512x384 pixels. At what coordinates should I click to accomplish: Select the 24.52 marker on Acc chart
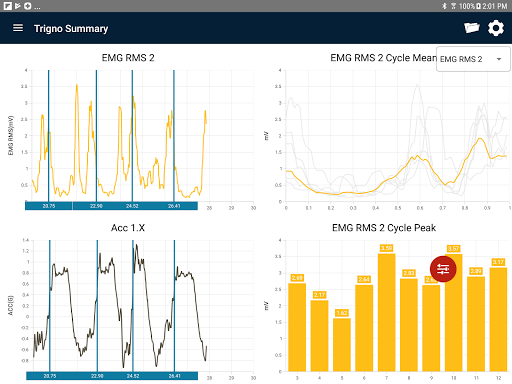coord(133,376)
